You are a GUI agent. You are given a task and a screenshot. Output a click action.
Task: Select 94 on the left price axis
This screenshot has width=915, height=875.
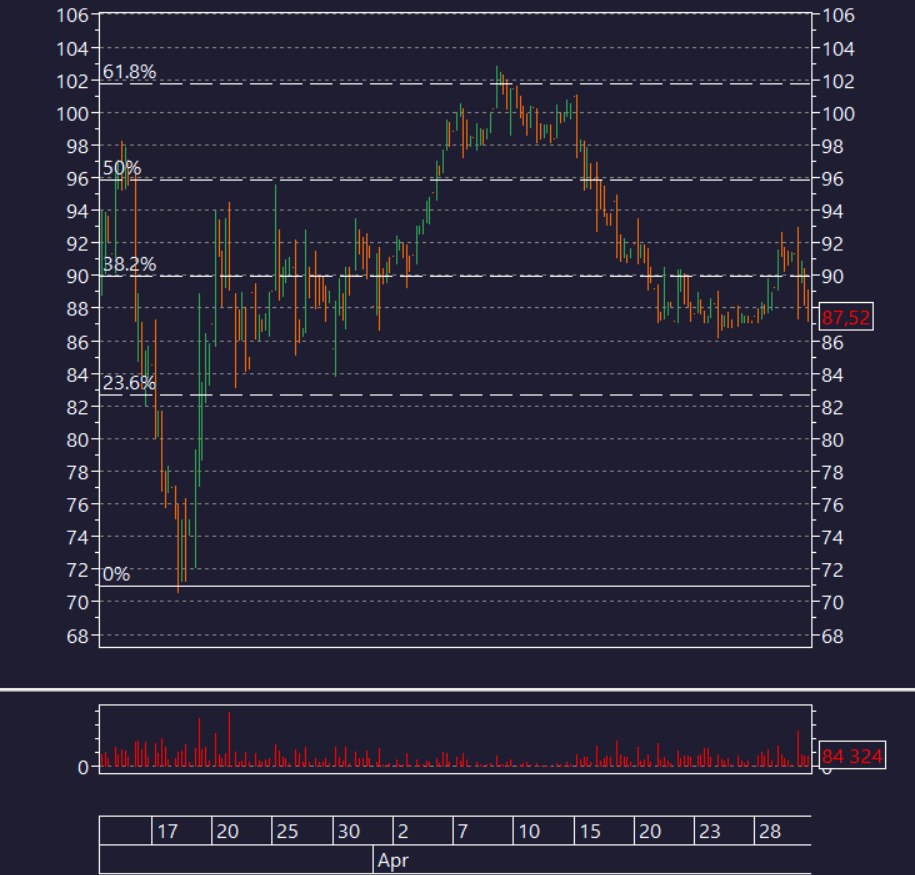(x=78, y=211)
